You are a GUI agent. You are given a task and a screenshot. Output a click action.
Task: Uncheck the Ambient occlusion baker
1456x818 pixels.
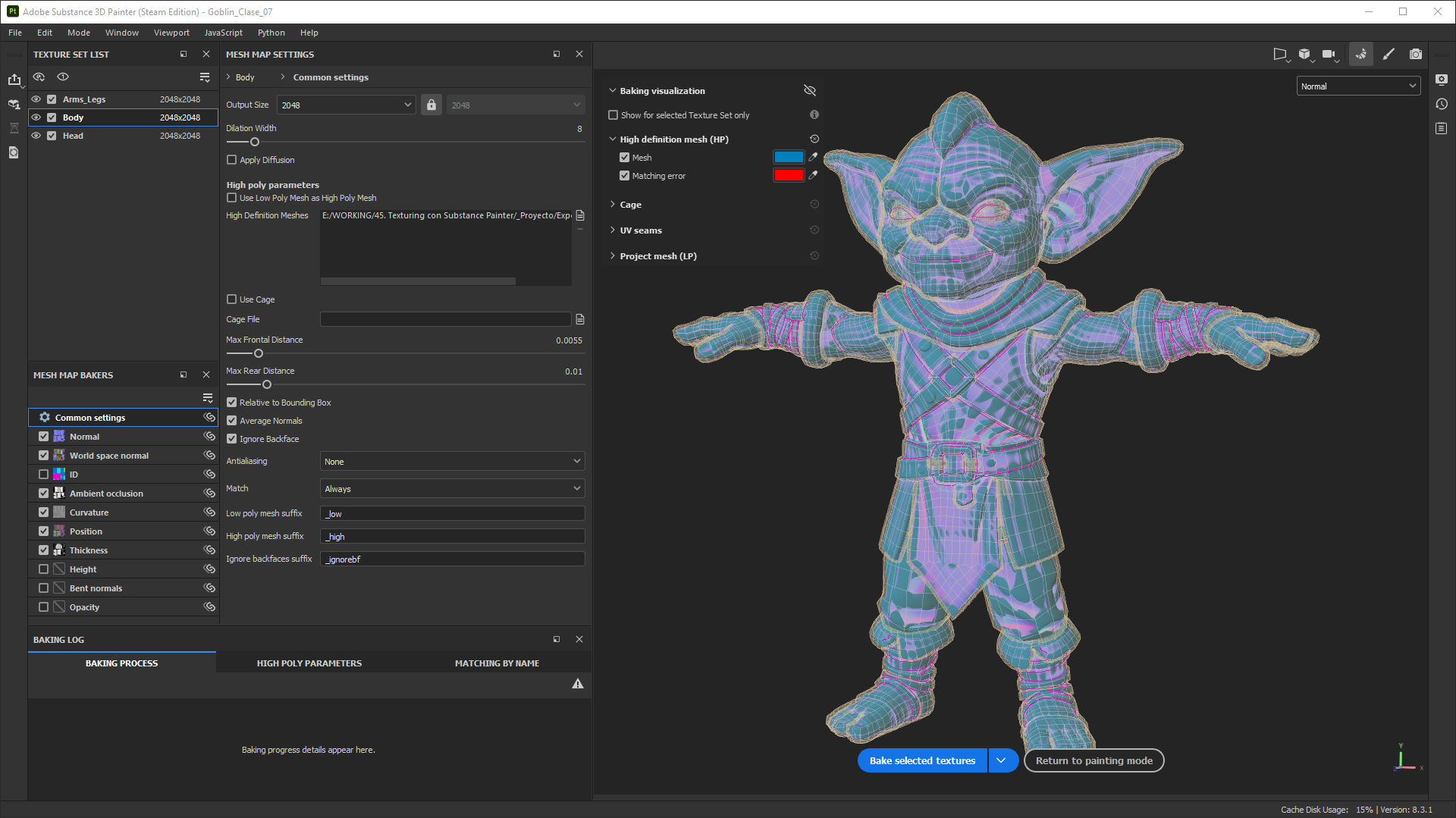(x=44, y=494)
